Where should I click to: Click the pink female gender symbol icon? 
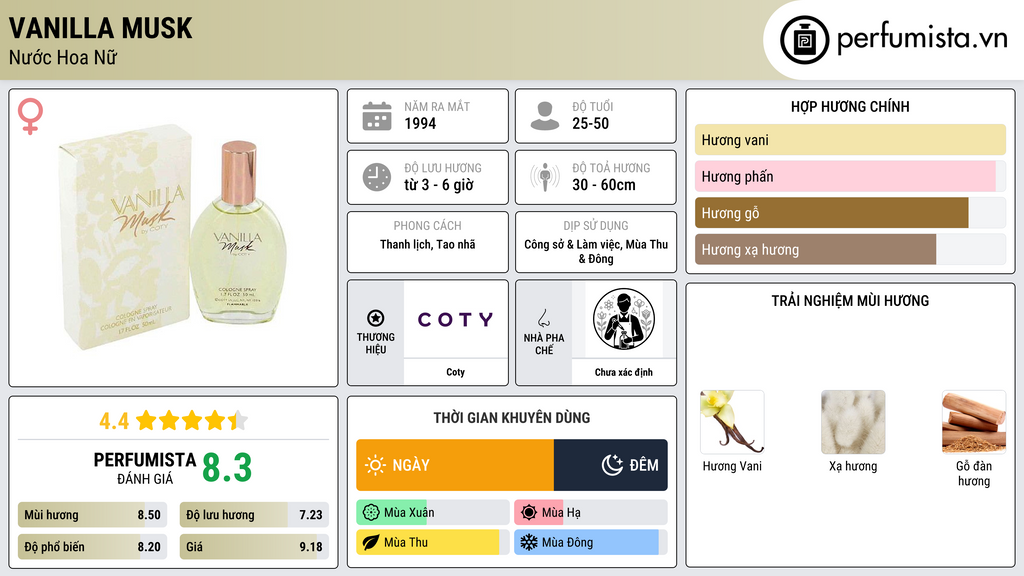point(30,116)
